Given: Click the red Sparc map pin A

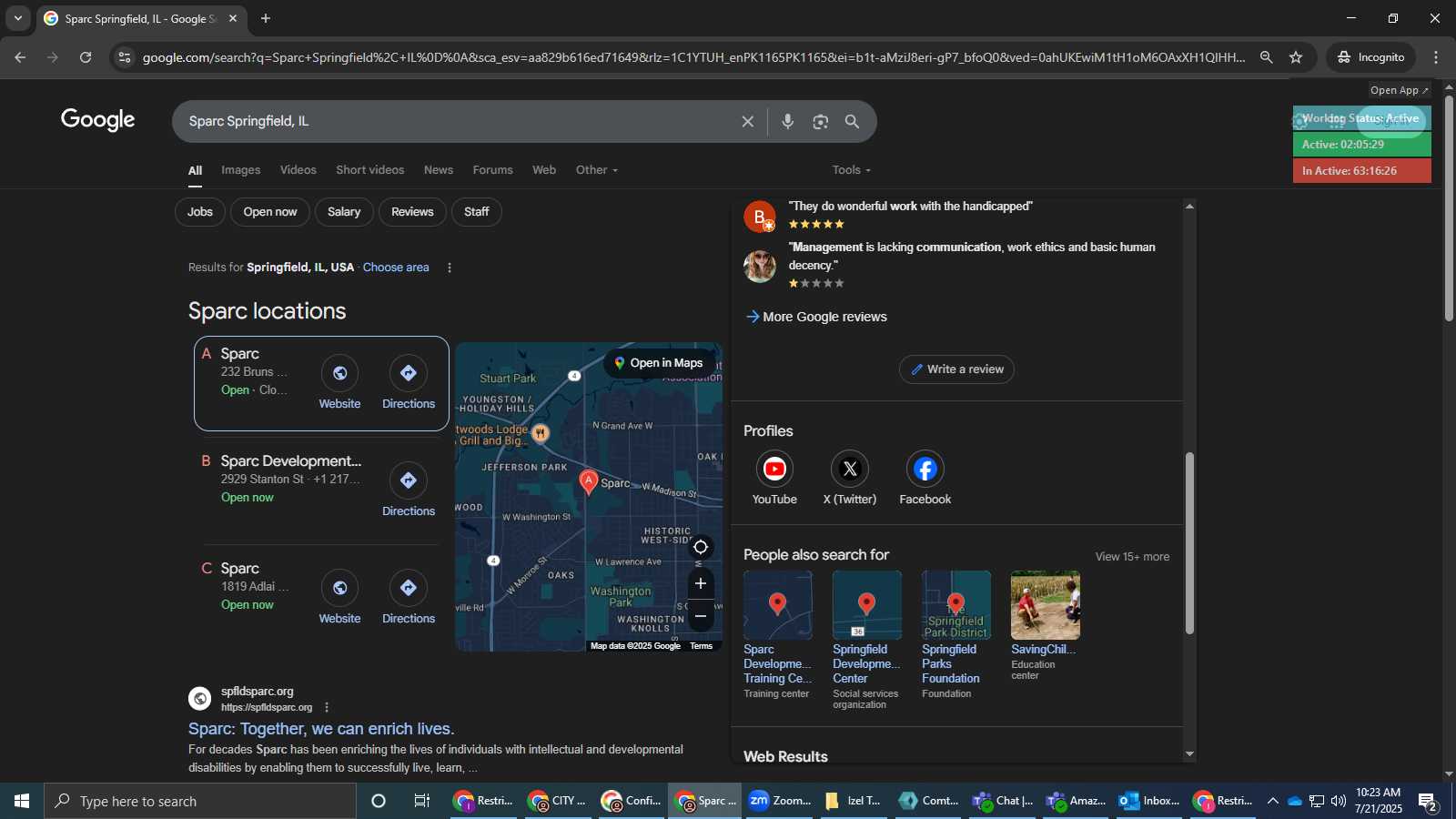Looking at the screenshot, I should (589, 481).
